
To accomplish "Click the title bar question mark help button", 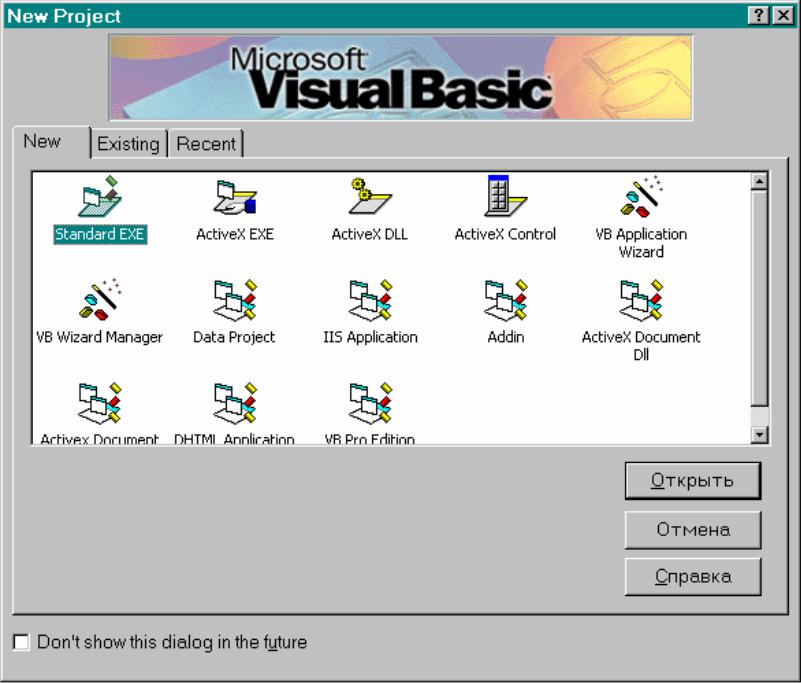I will (x=759, y=16).
